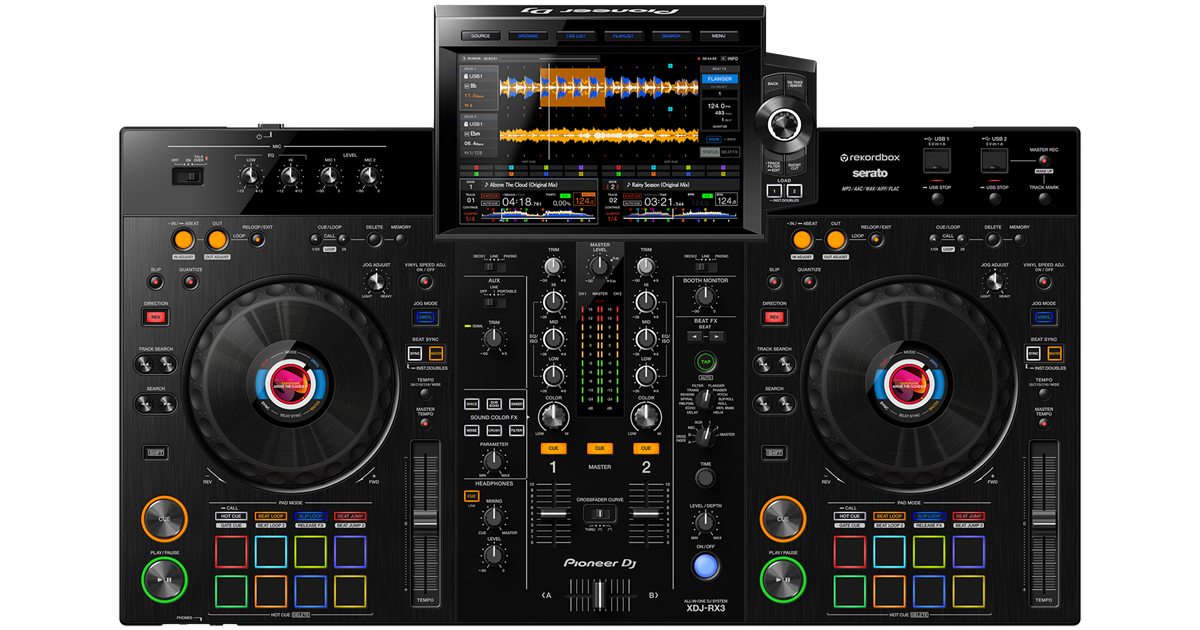Hit the left deck DIRECTION REV button

155,316
